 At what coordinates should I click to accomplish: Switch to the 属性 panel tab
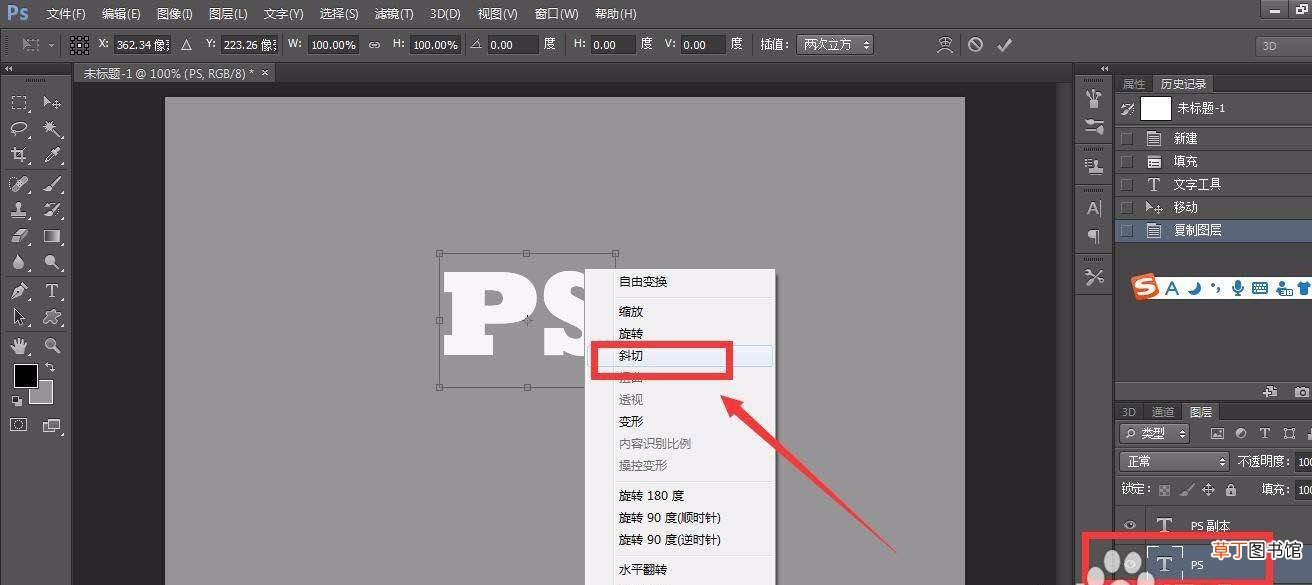[x=1134, y=84]
